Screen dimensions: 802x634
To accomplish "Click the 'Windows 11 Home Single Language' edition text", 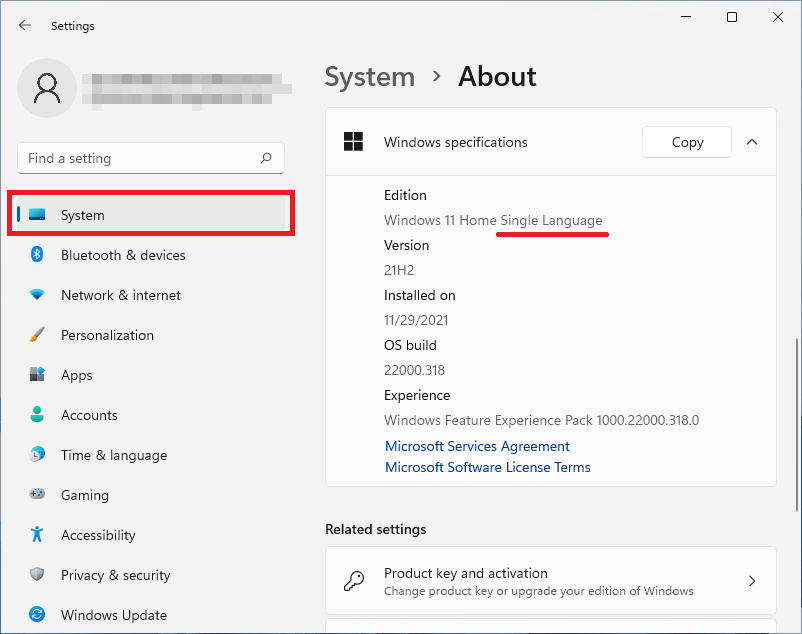I will [493, 220].
